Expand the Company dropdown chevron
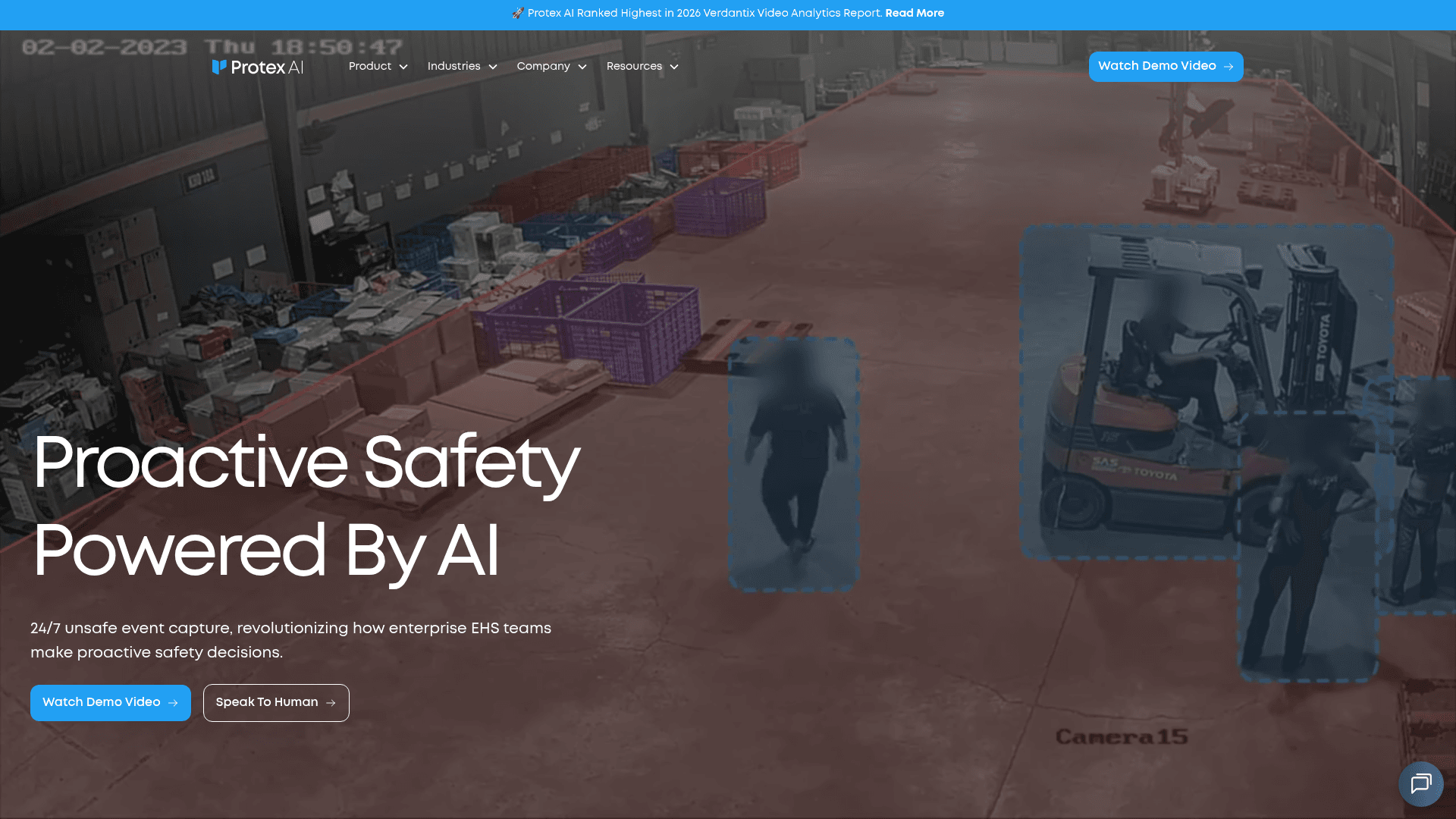The height and width of the screenshot is (819, 1456). tap(582, 67)
